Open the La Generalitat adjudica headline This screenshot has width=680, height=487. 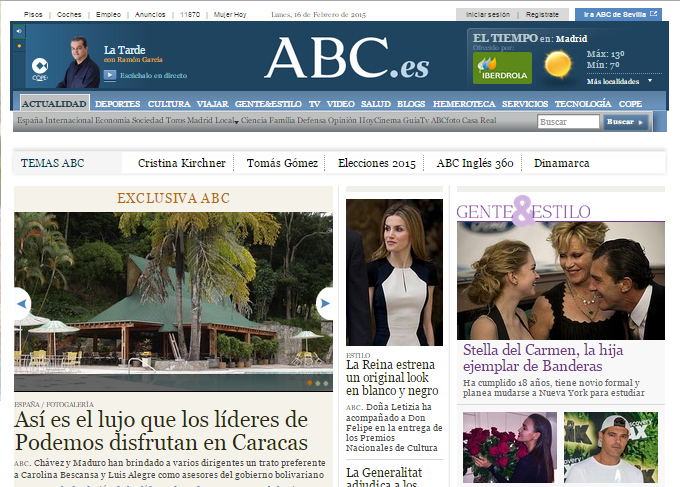click(384, 477)
